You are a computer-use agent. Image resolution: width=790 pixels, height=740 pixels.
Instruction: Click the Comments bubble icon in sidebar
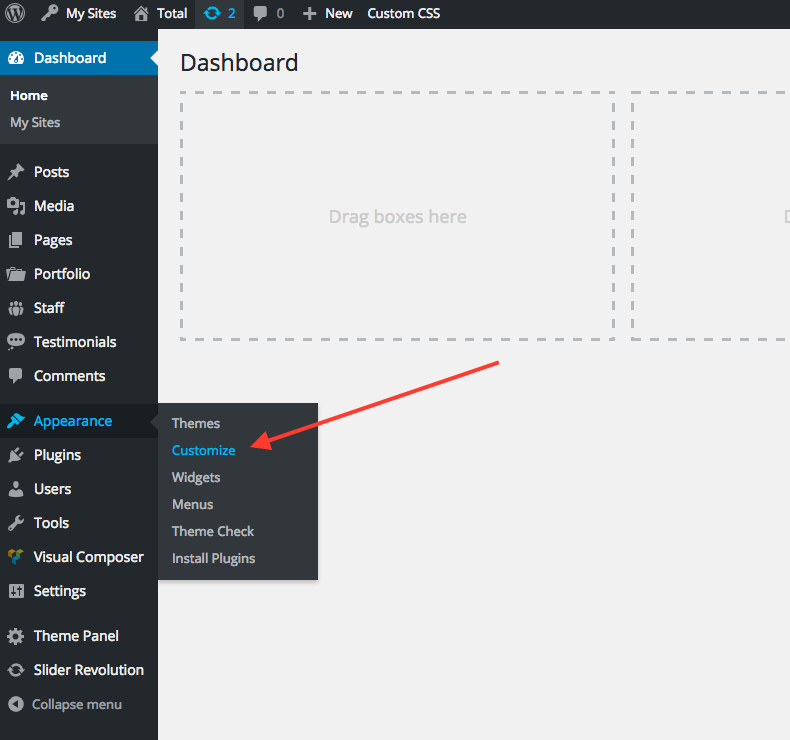pos(16,376)
